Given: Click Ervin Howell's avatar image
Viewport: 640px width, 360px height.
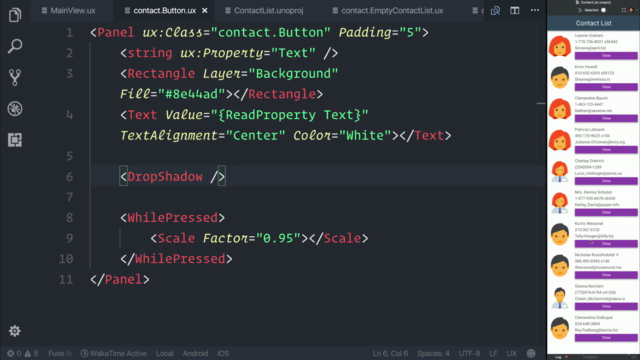Looking at the screenshot, I should pyautogui.click(x=560, y=78).
